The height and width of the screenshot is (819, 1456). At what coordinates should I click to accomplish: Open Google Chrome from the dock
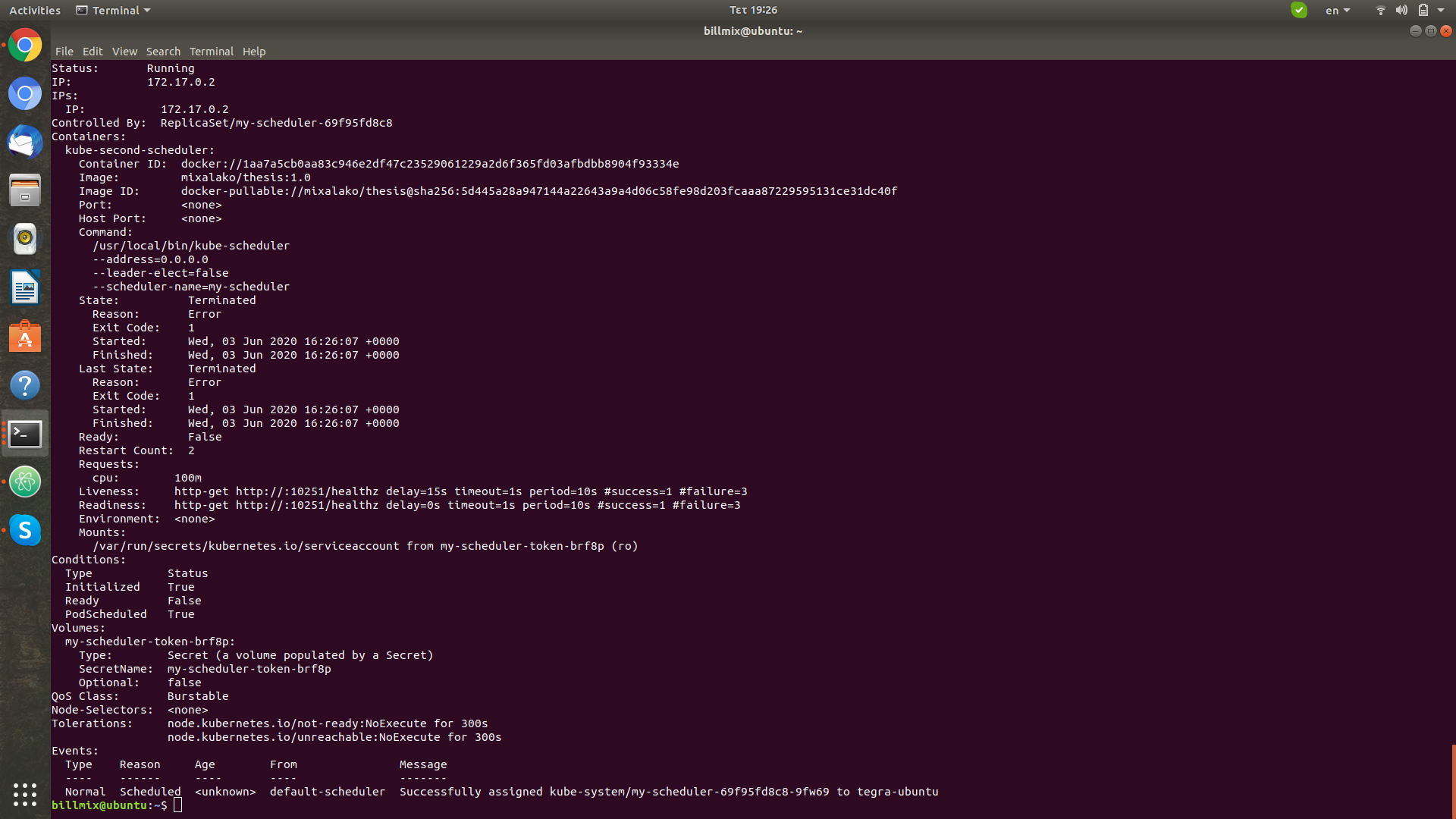pyautogui.click(x=25, y=45)
